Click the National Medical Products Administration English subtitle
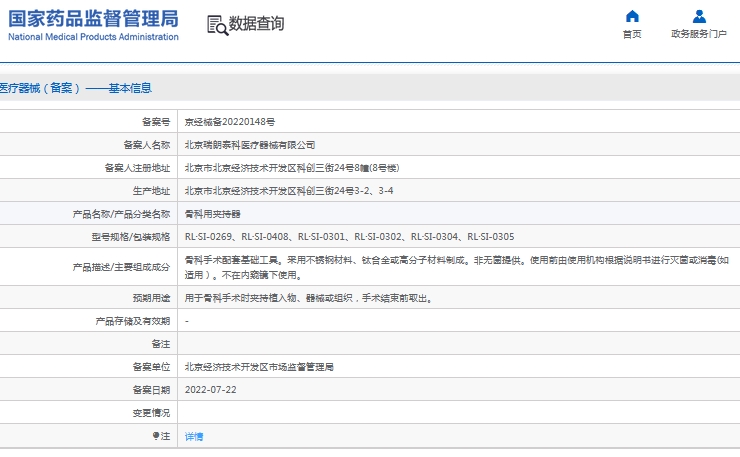This screenshot has height=457, width=740. pyautogui.click(x=93, y=37)
